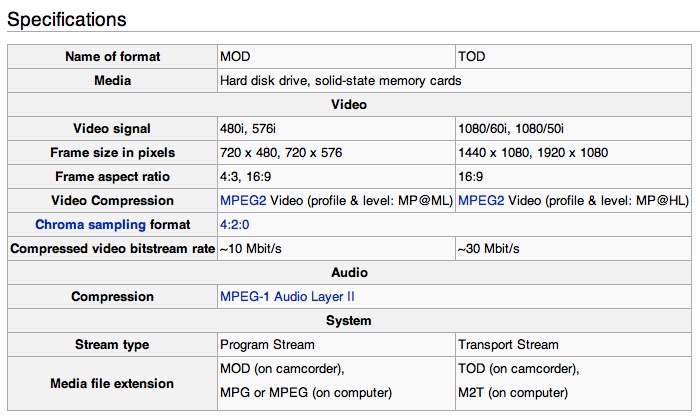Click 'MPG or MPEG (on computer)' text
The width and height of the screenshot is (700, 420).
click(306, 393)
